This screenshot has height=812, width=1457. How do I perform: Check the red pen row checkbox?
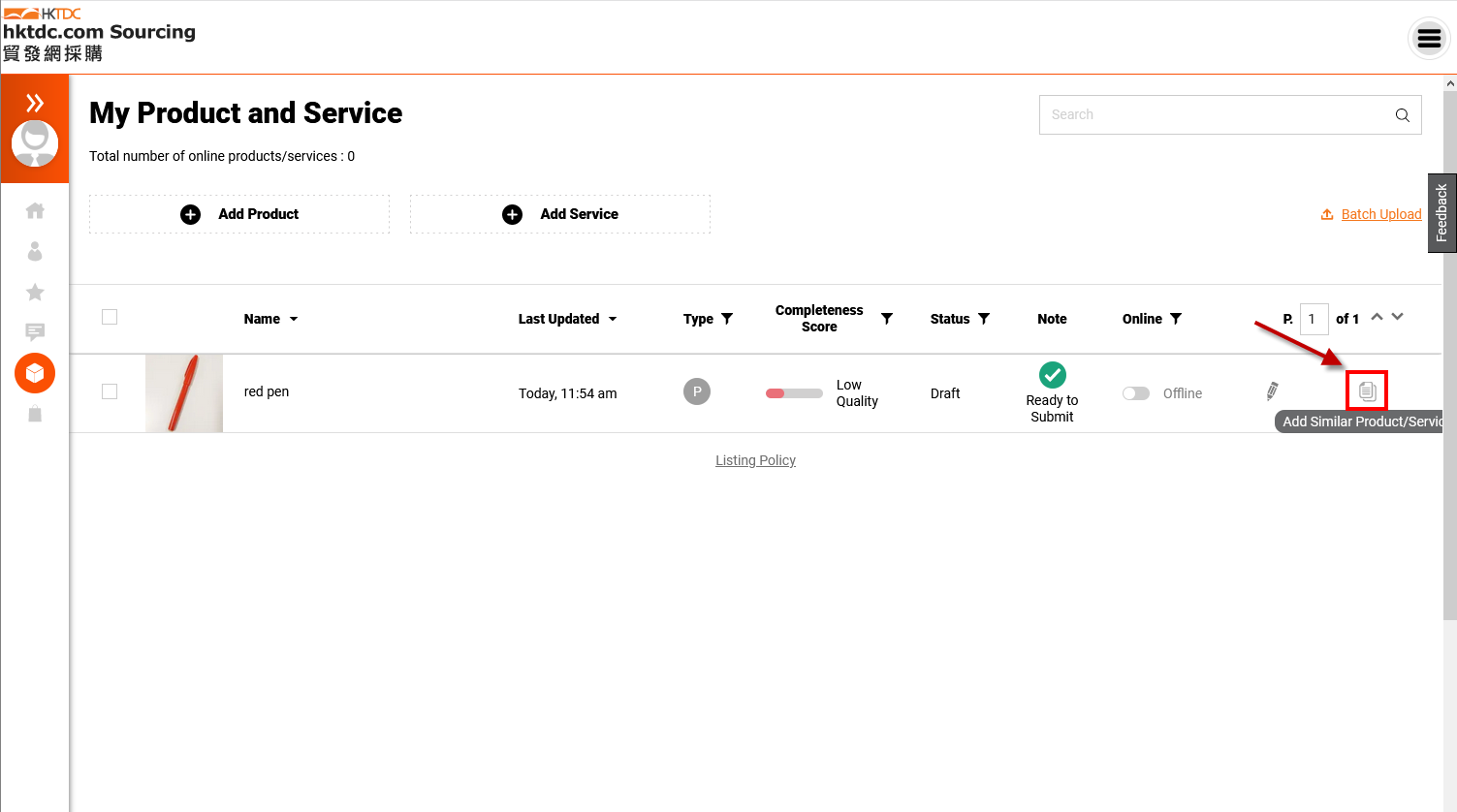pos(110,391)
